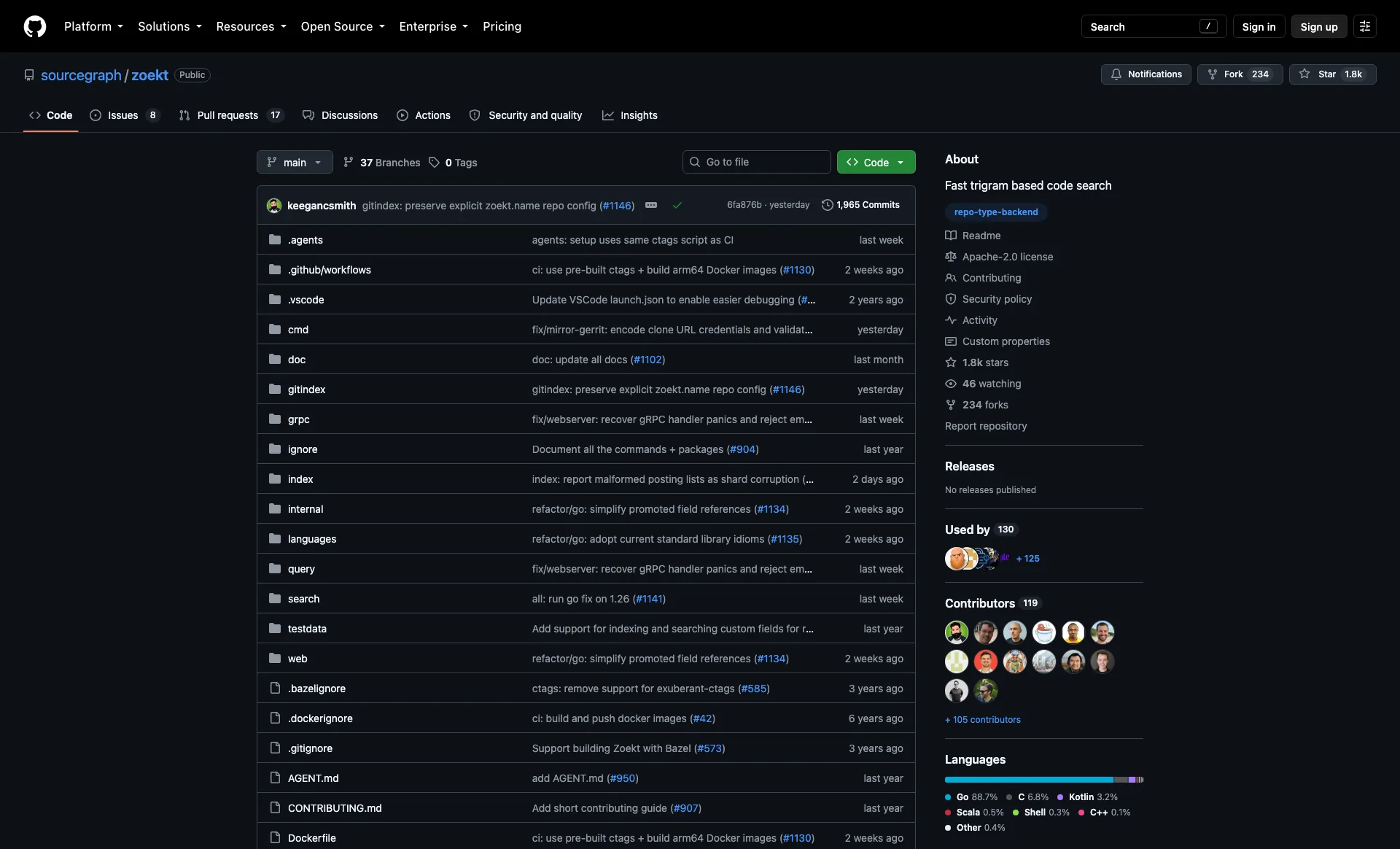
Task: Open Apache-2.0 license link
Action: (x=999, y=256)
